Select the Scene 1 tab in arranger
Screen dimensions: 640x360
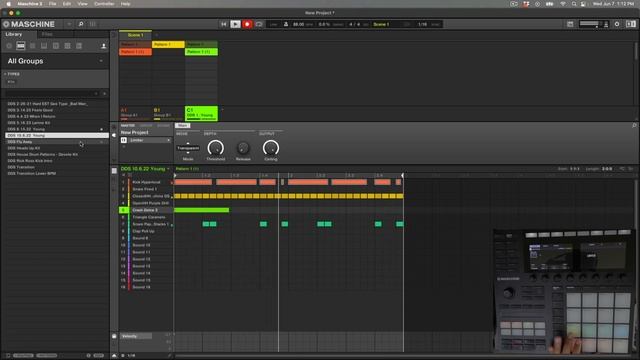135,35
